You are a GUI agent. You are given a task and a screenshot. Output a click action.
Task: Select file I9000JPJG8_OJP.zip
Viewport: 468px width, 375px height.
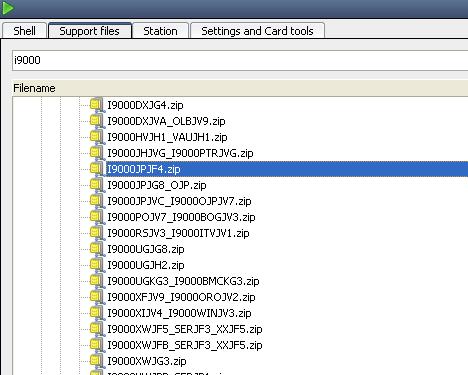tap(157, 185)
